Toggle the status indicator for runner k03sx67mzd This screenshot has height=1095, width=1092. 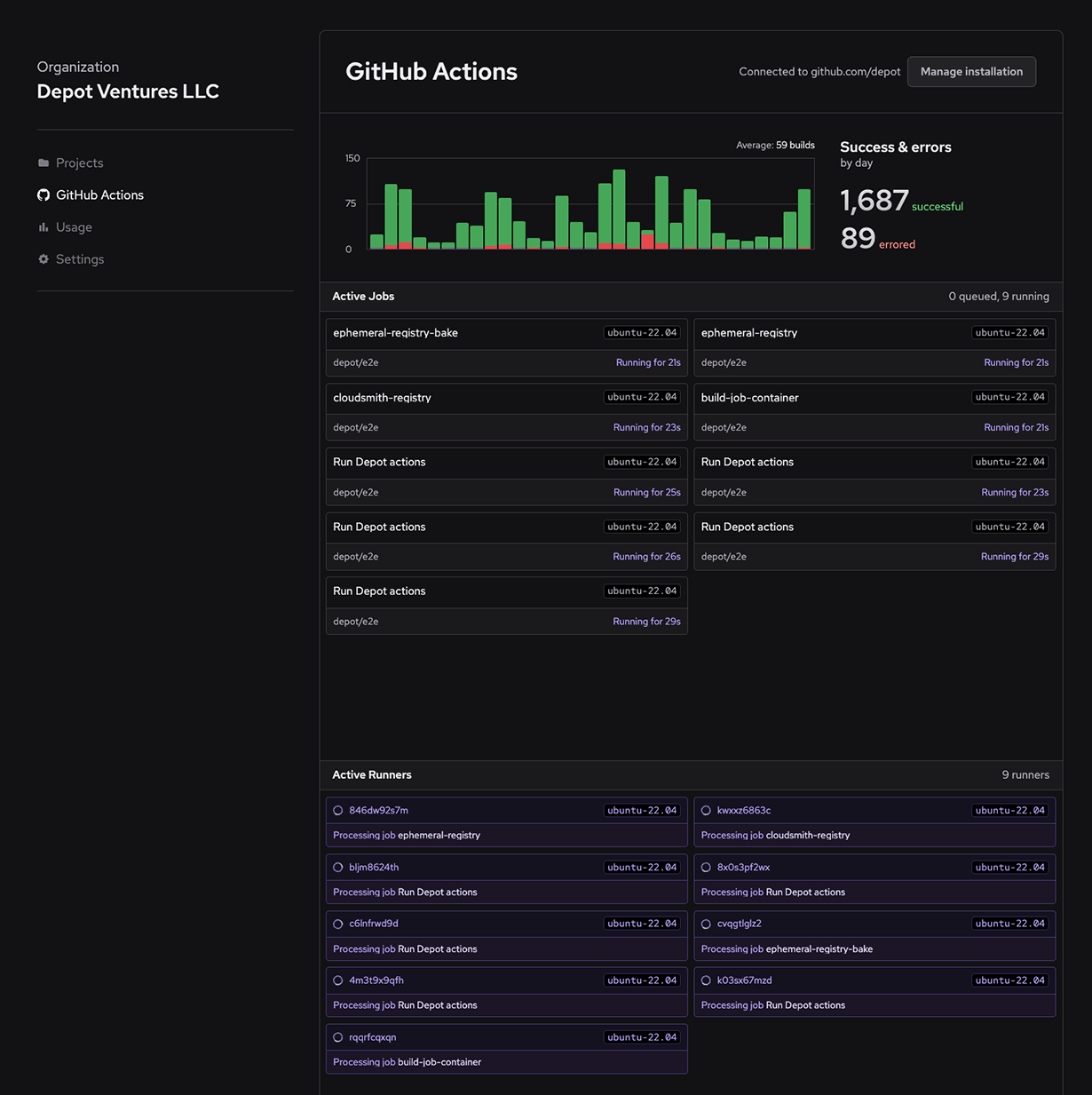pyautogui.click(x=706, y=980)
